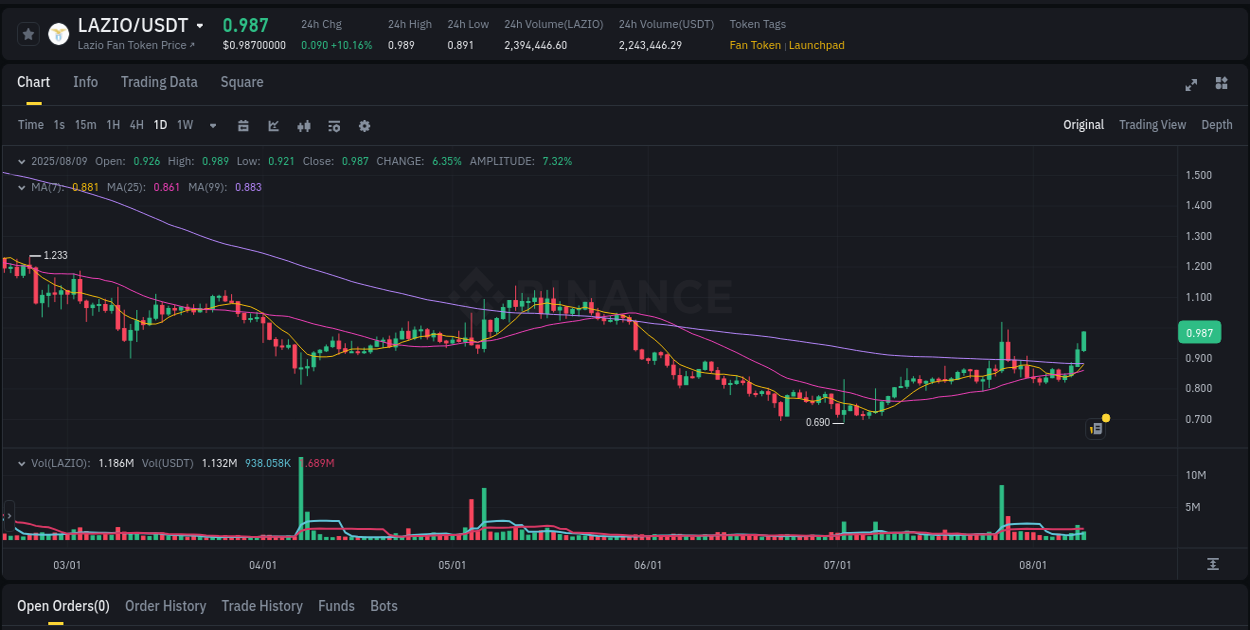Viewport: 1250px width, 630px height.
Task: Click the order book note icon on chart
Action: pyautogui.click(x=1095, y=428)
